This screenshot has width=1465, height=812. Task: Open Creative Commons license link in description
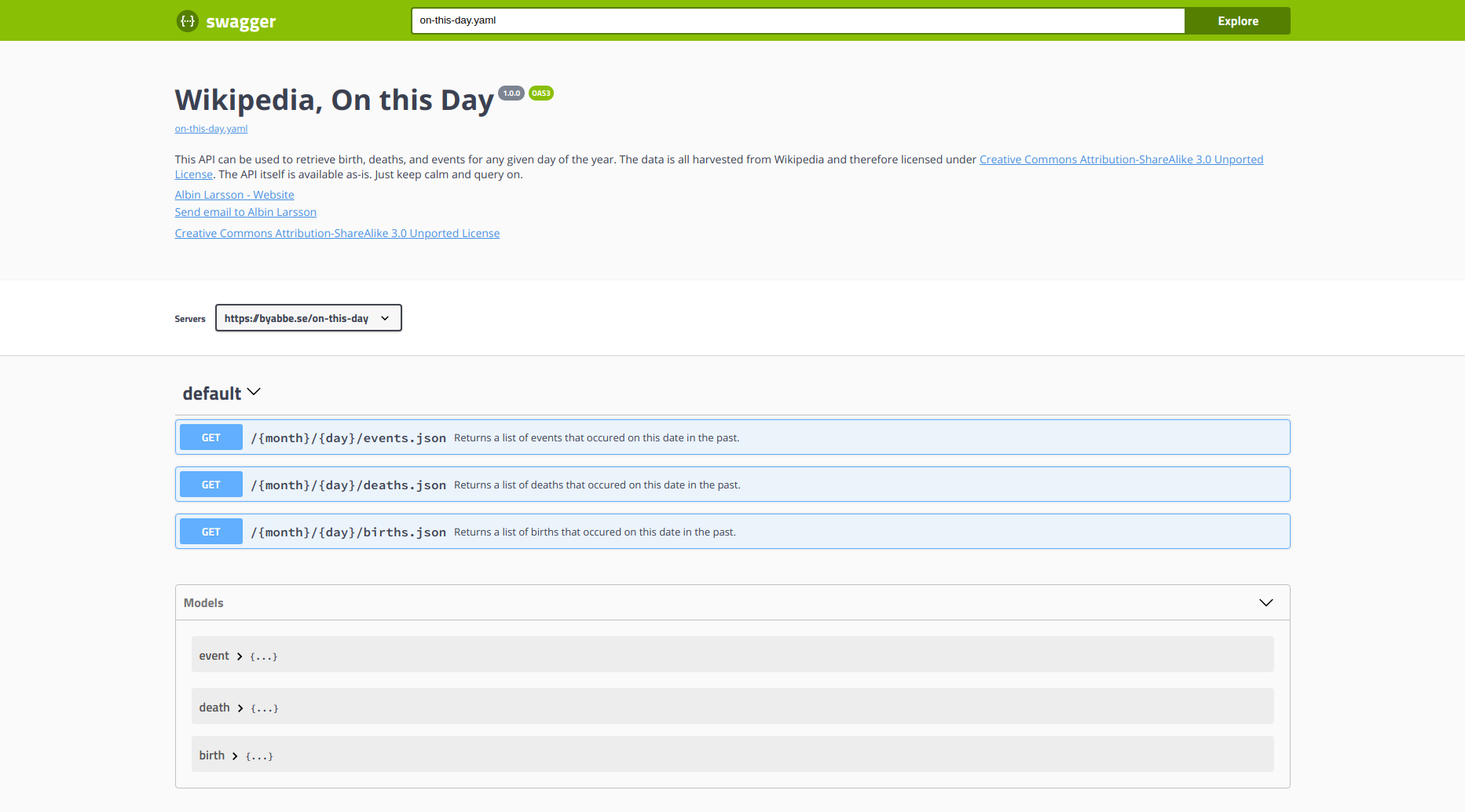[x=1121, y=159]
